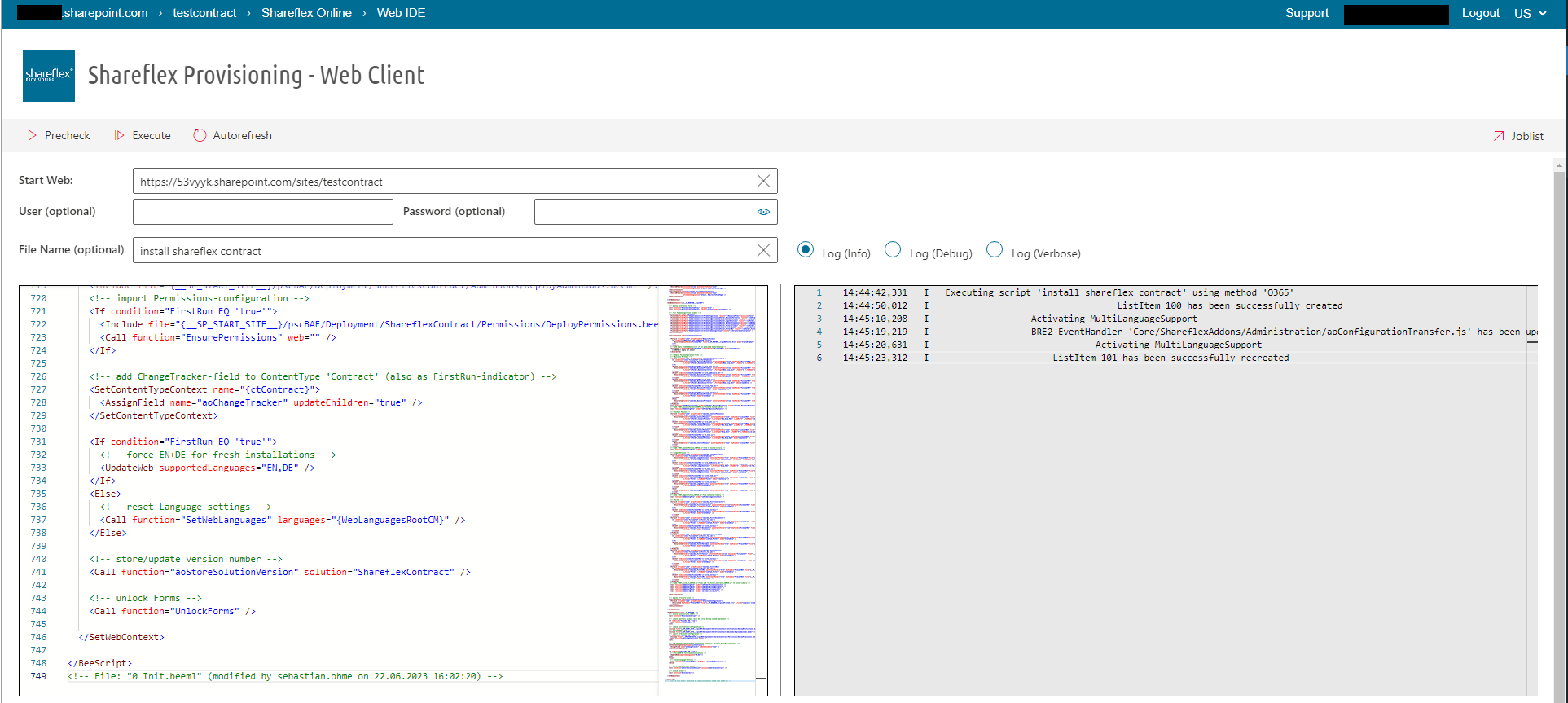Click the aoStoreSolutionVersion call on line 741

pos(280,572)
